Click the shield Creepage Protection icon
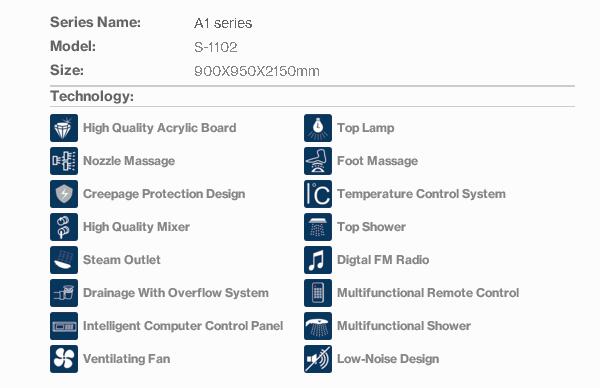Viewport: 600px width, 388px height. 64,194
